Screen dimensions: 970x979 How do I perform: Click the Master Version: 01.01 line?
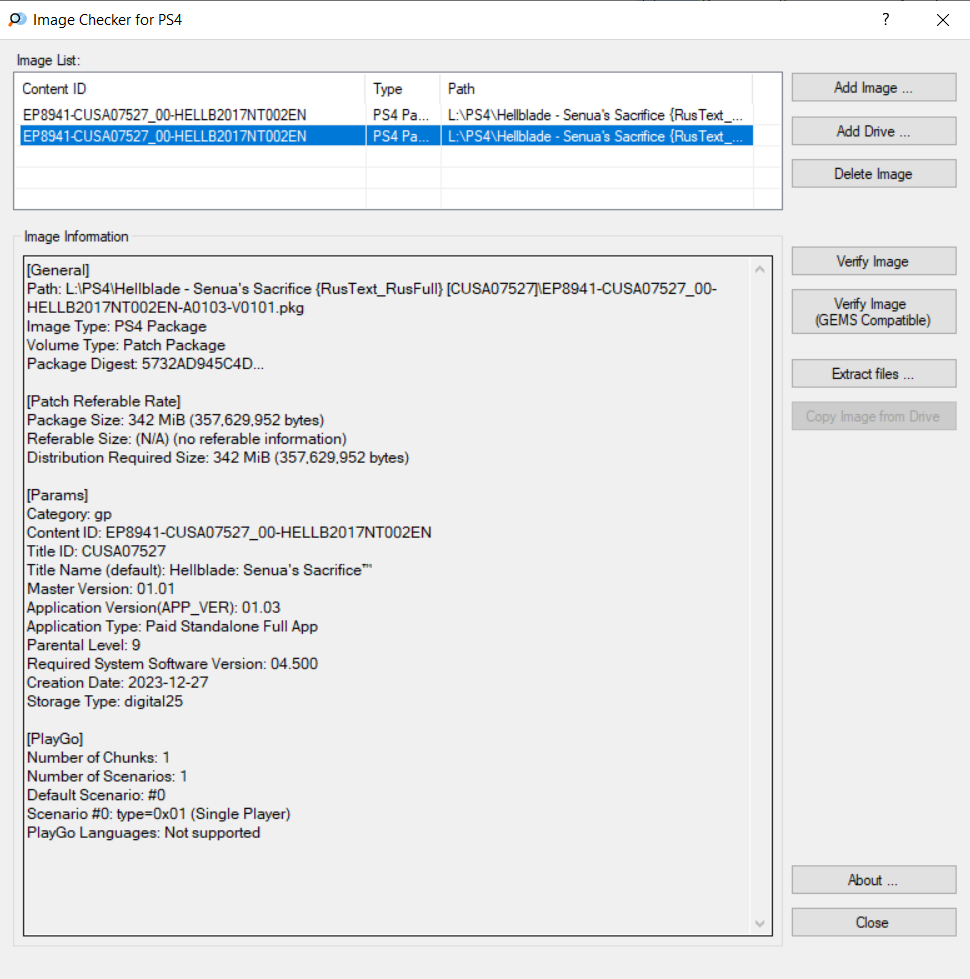101,589
